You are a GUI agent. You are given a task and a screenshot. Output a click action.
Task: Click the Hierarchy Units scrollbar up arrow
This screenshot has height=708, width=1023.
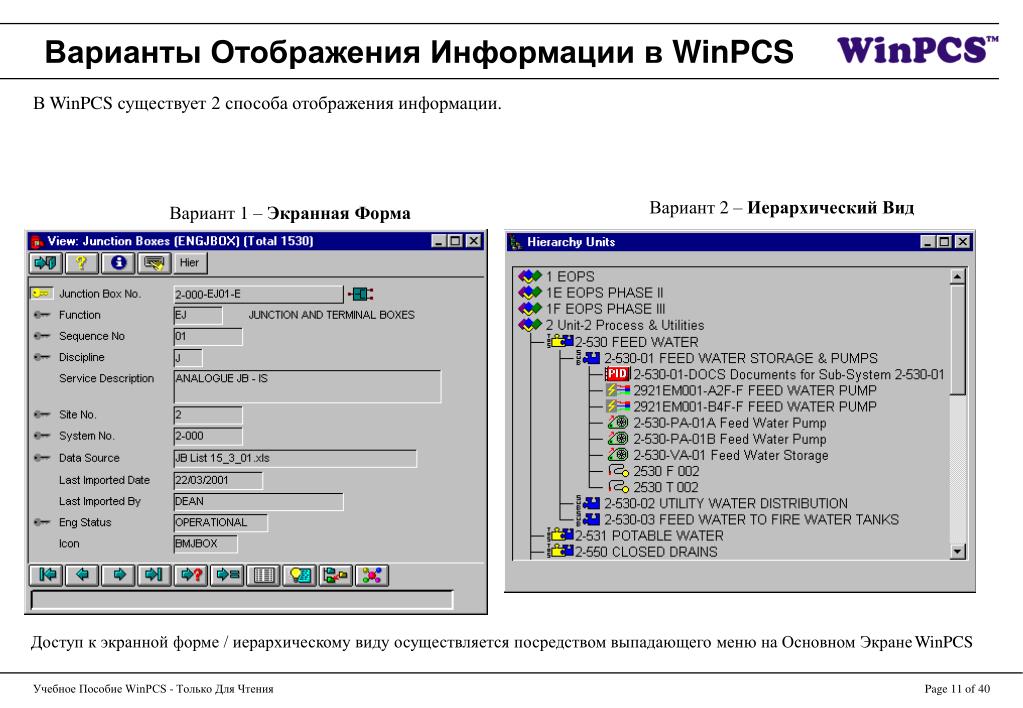[x=957, y=277]
